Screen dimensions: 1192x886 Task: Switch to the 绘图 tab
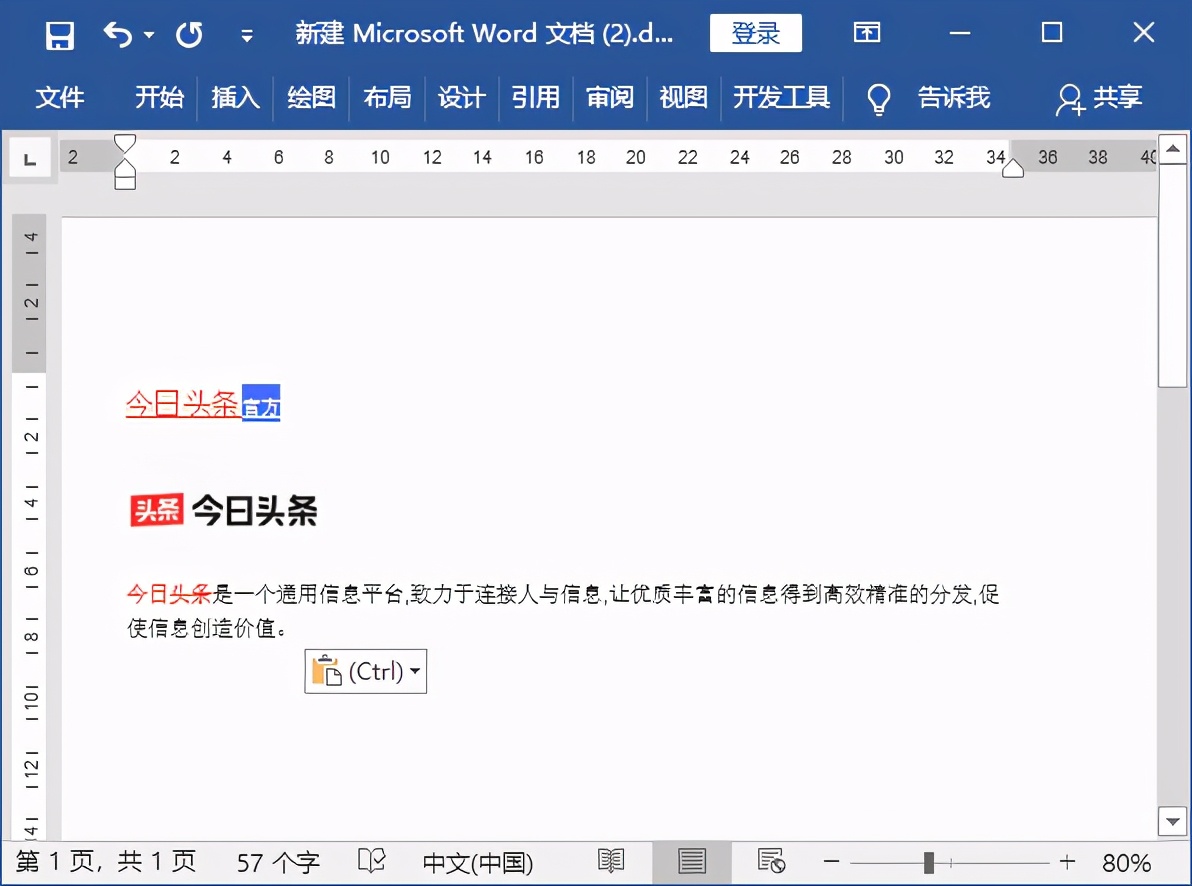point(311,97)
